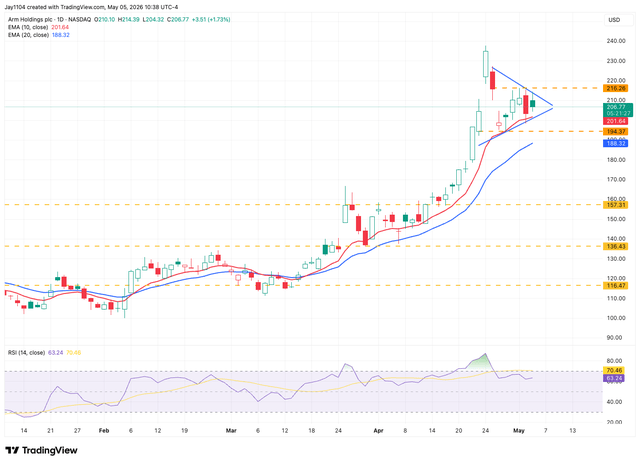The image size is (640, 464).
Task: Select the Arm Holdings plc chart title
Action: coord(49,20)
